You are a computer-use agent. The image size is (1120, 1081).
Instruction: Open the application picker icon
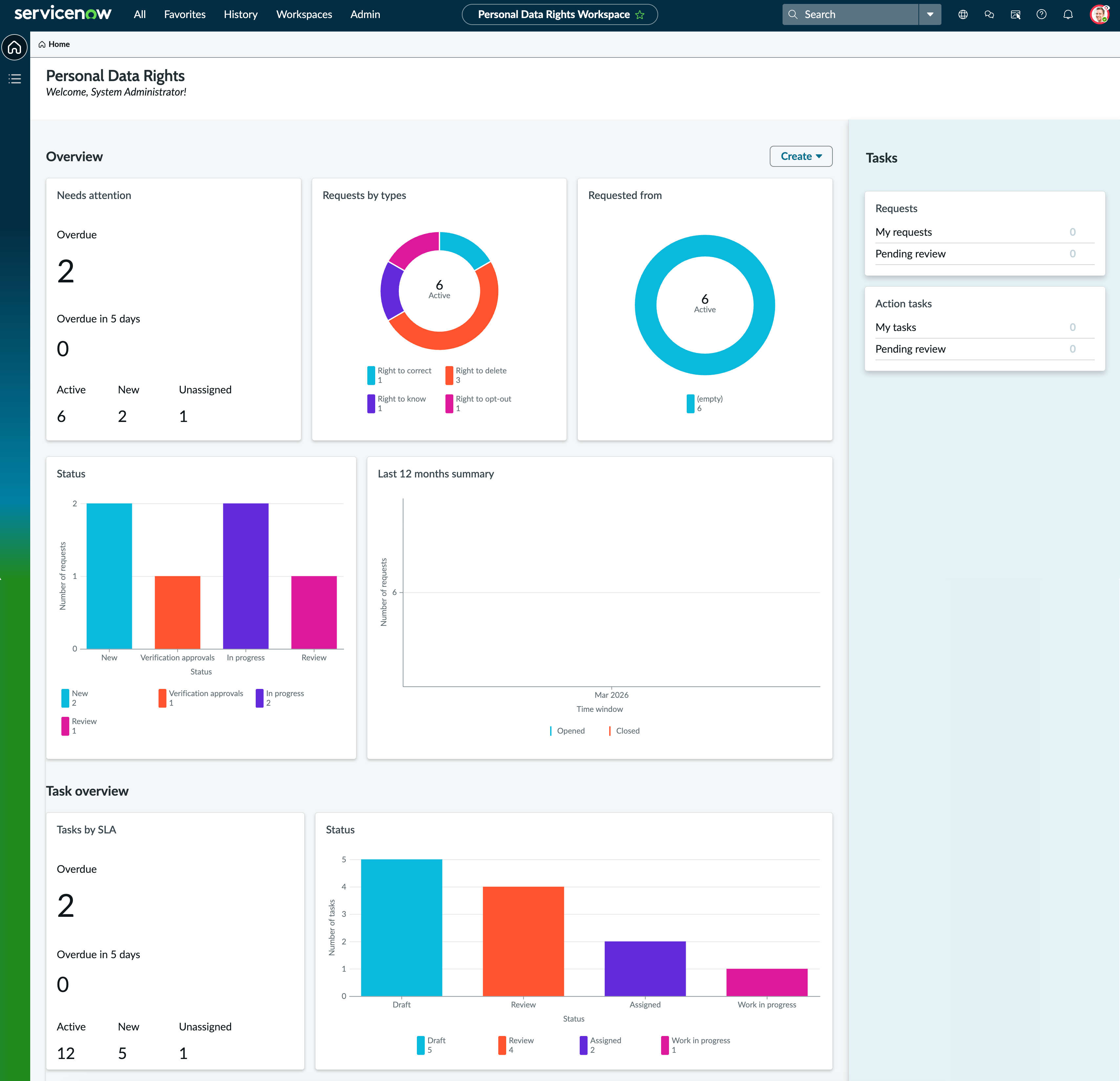pyautogui.click(x=1015, y=14)
